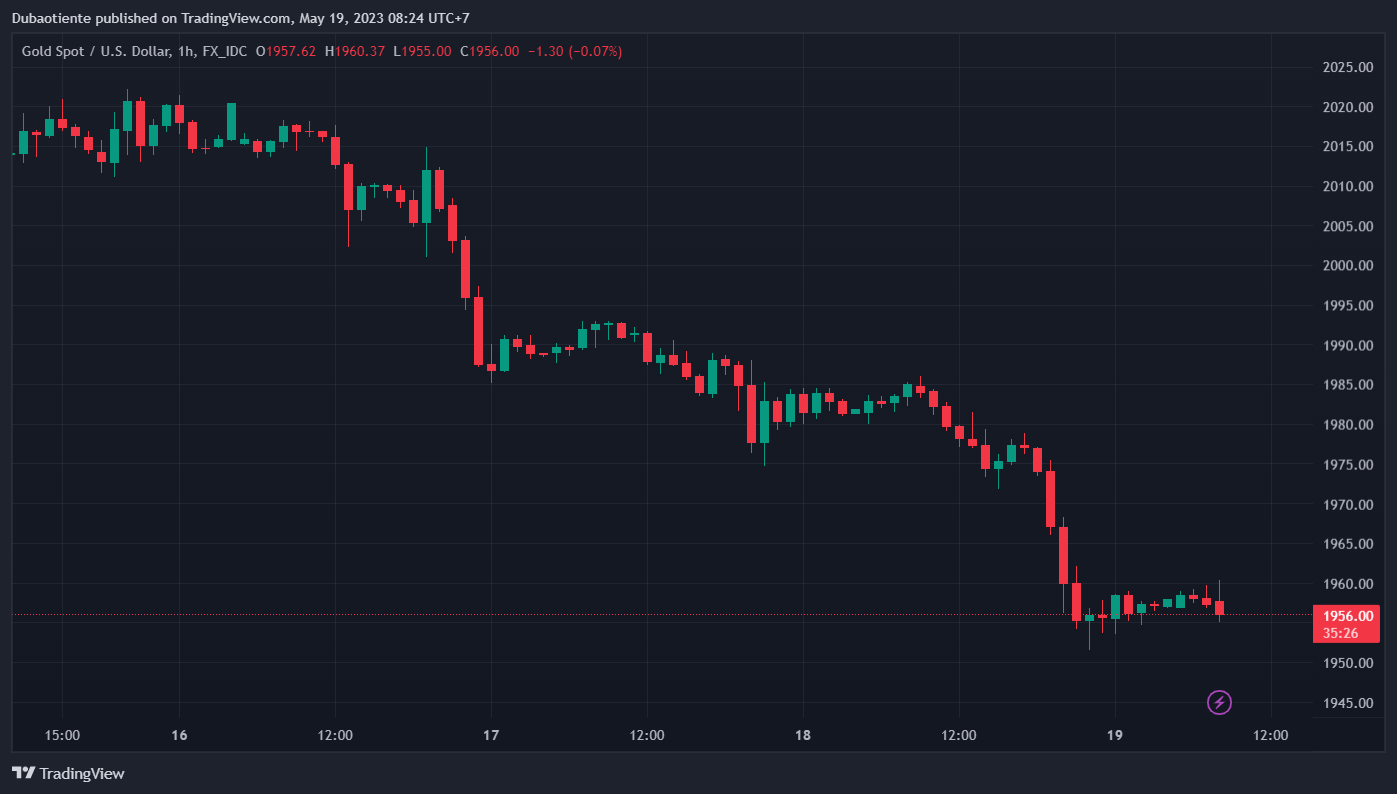
Task: Click the red 1956.00 current price label
Action: (x=1346, y=616)
